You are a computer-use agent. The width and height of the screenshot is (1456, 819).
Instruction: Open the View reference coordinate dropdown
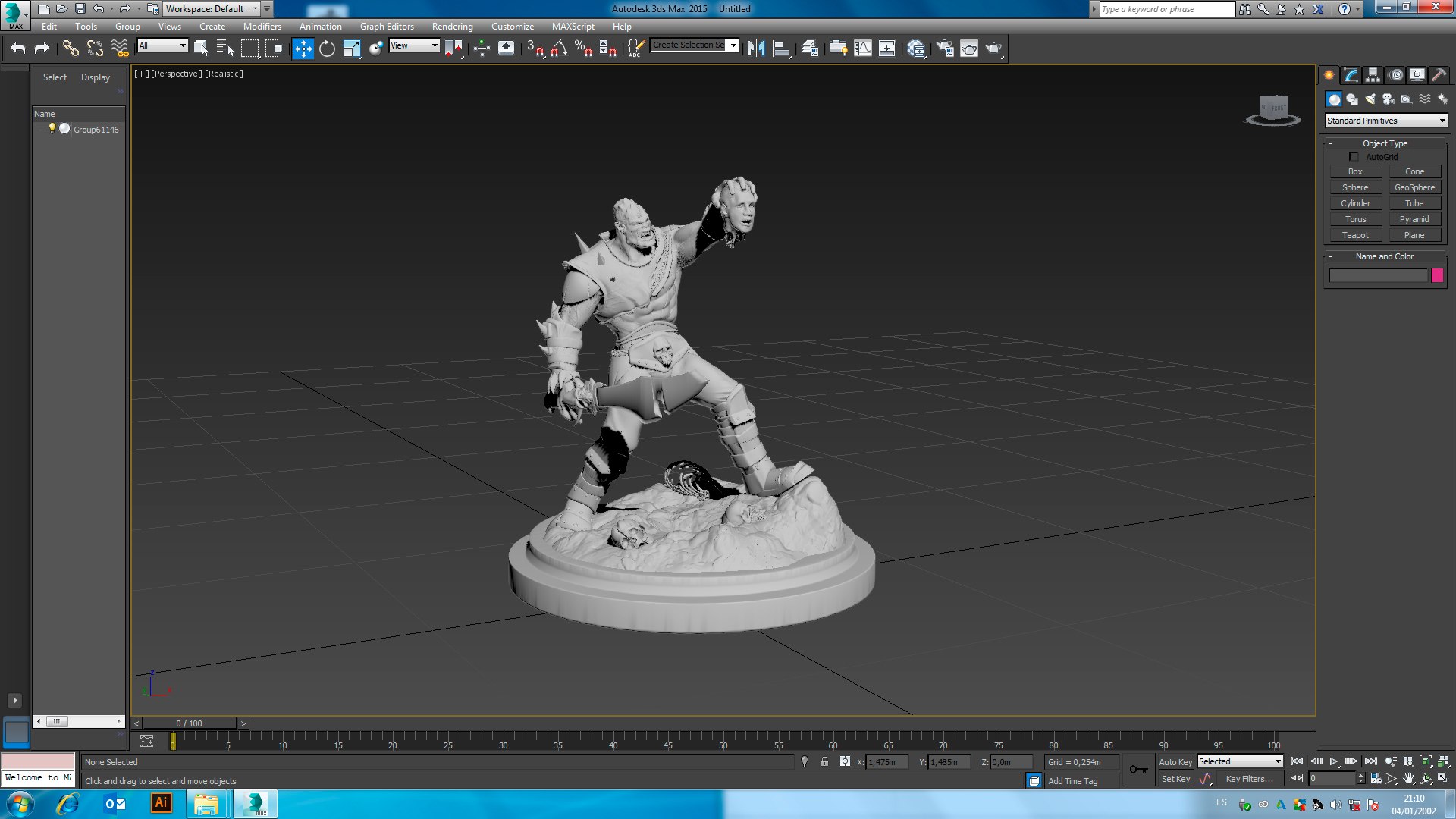point(414,45)
